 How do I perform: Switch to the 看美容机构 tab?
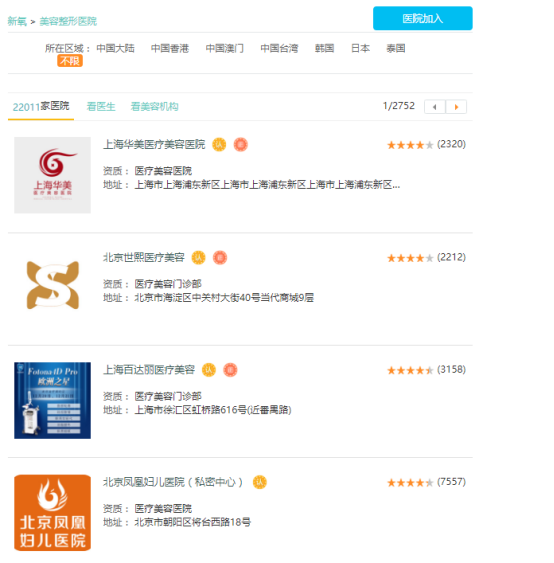(x=154, y=107)
